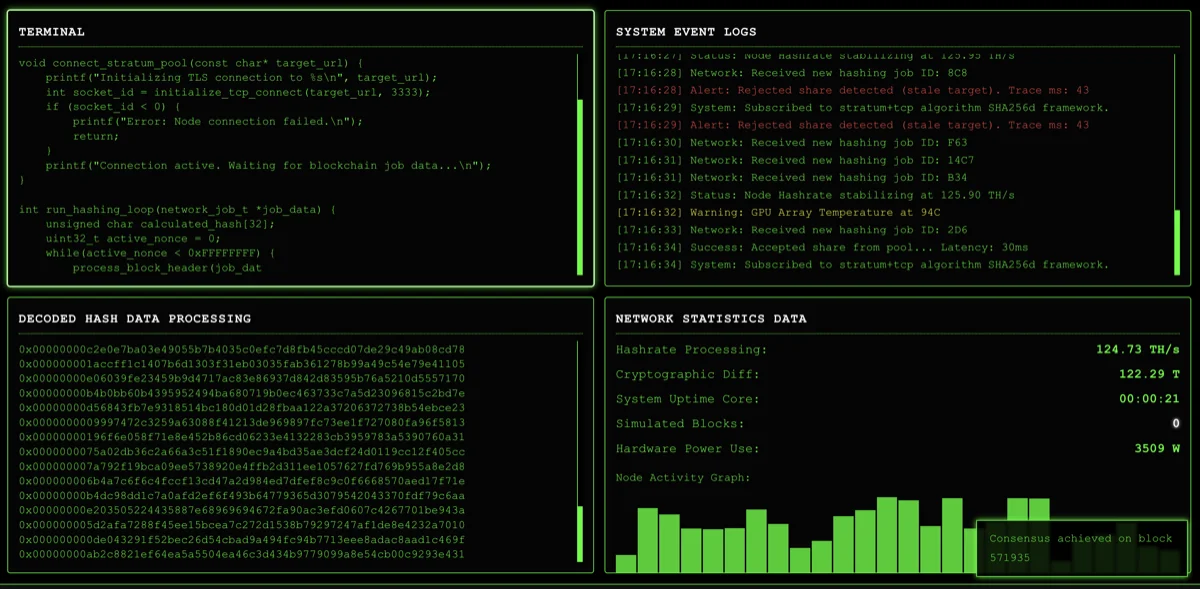Image resolution: width=1200 pixels, height=589 pixels.
Task: Click the 'Simulated Blocks:' label
Action: [681, 424]
